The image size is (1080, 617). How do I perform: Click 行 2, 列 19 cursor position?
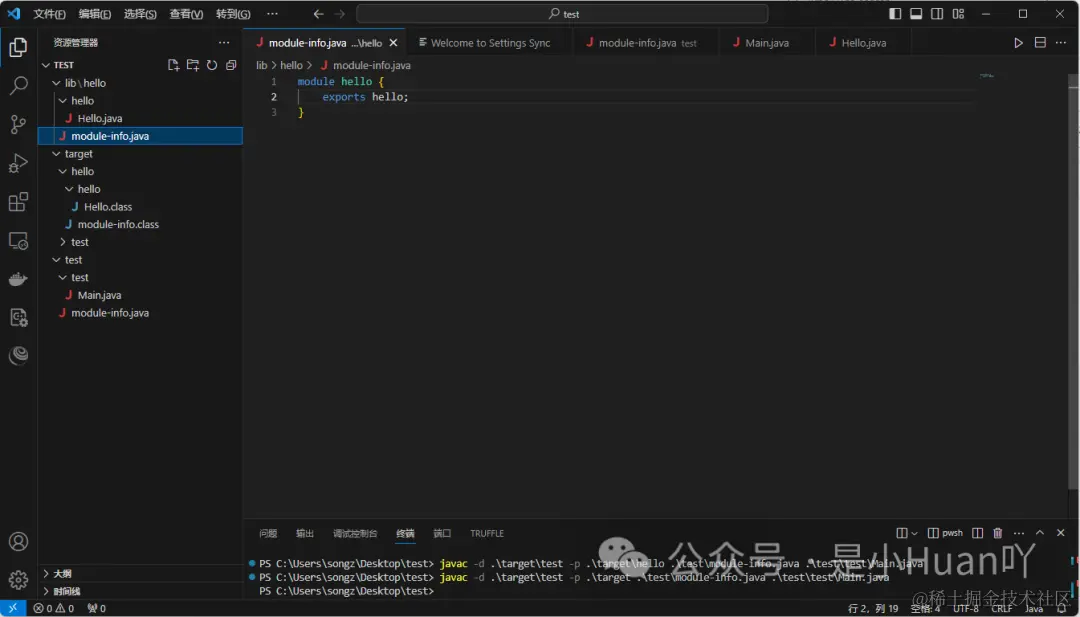(x=873, y=609)
